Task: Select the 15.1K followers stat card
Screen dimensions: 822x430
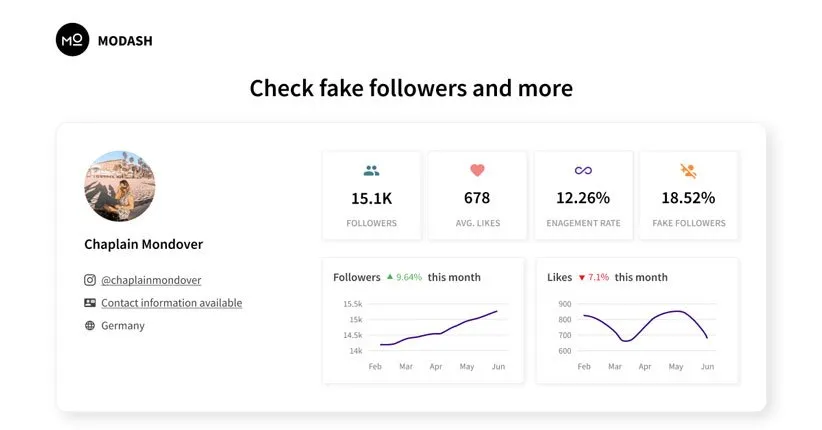Action: 372,196
